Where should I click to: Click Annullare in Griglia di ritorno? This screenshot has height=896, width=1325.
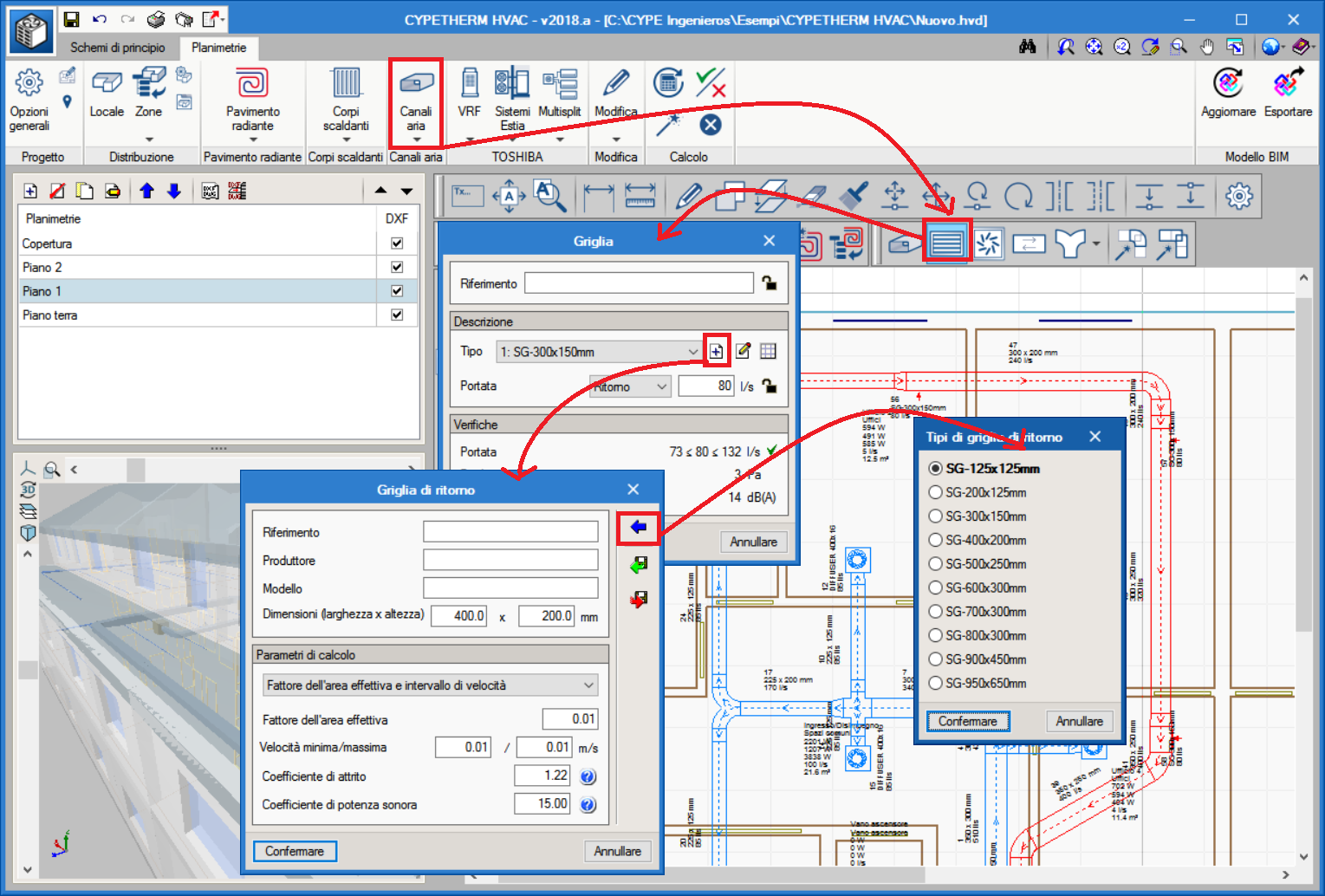point(617,851)
